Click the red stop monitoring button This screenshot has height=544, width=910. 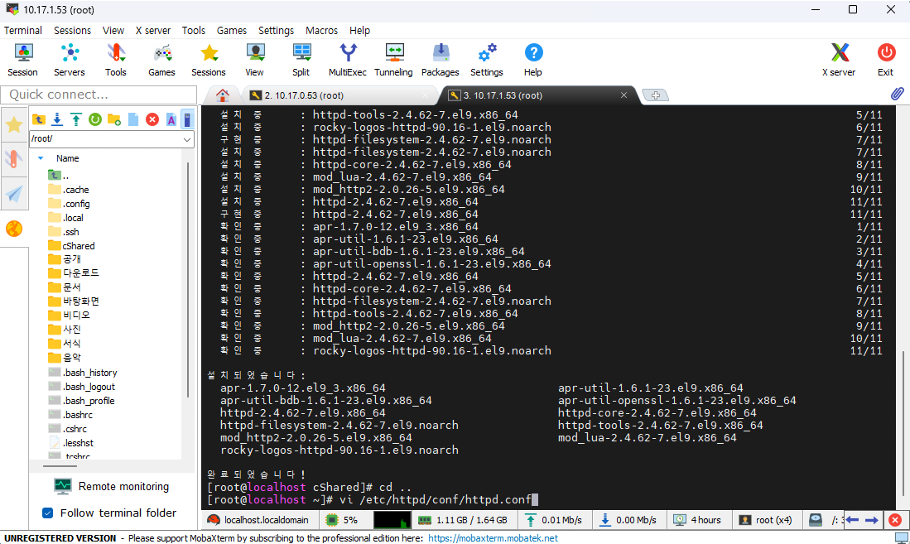(895, 520)
